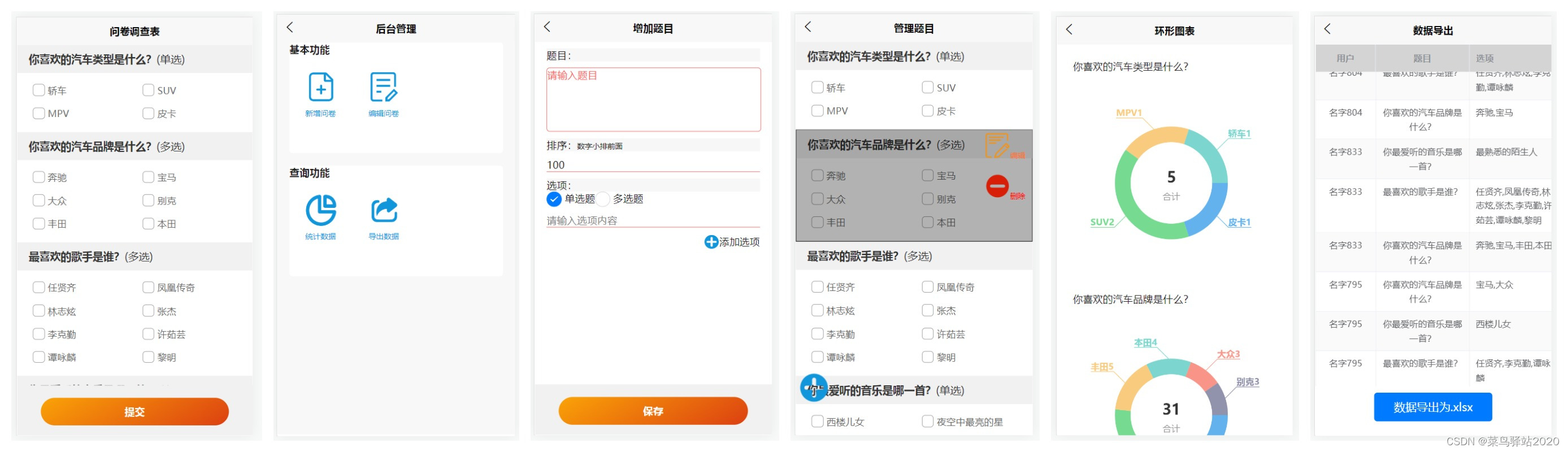This screenshot has height=452, width=1568.
Task: Check 别克 in the 问卷调查表 screen
Action: tap(148, 200)
